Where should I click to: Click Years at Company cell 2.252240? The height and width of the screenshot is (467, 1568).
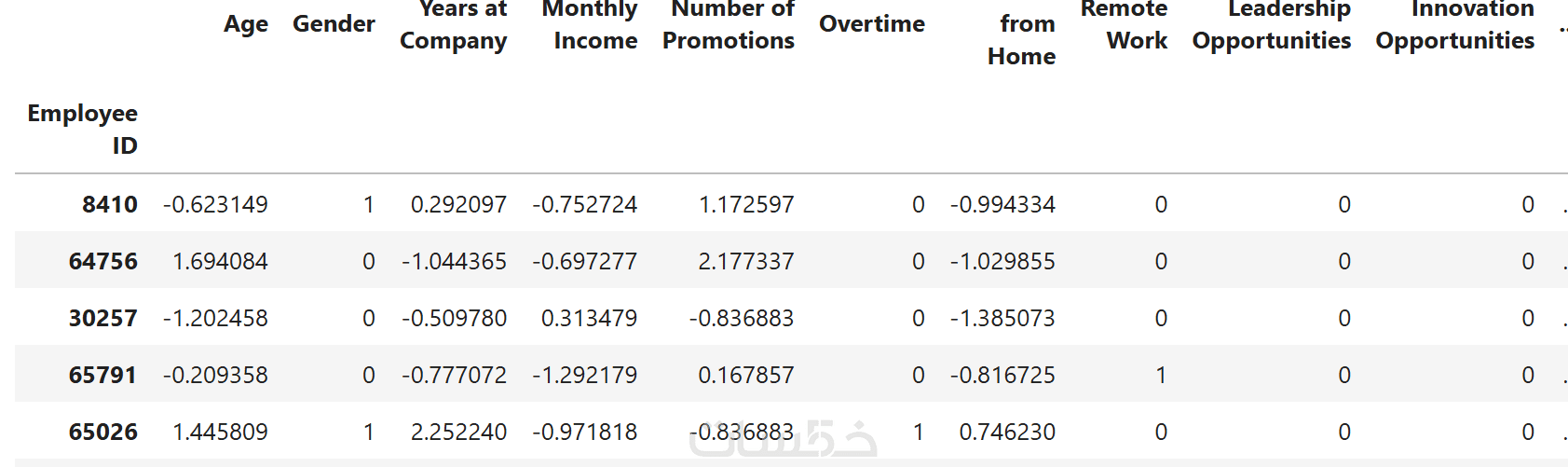459,433
